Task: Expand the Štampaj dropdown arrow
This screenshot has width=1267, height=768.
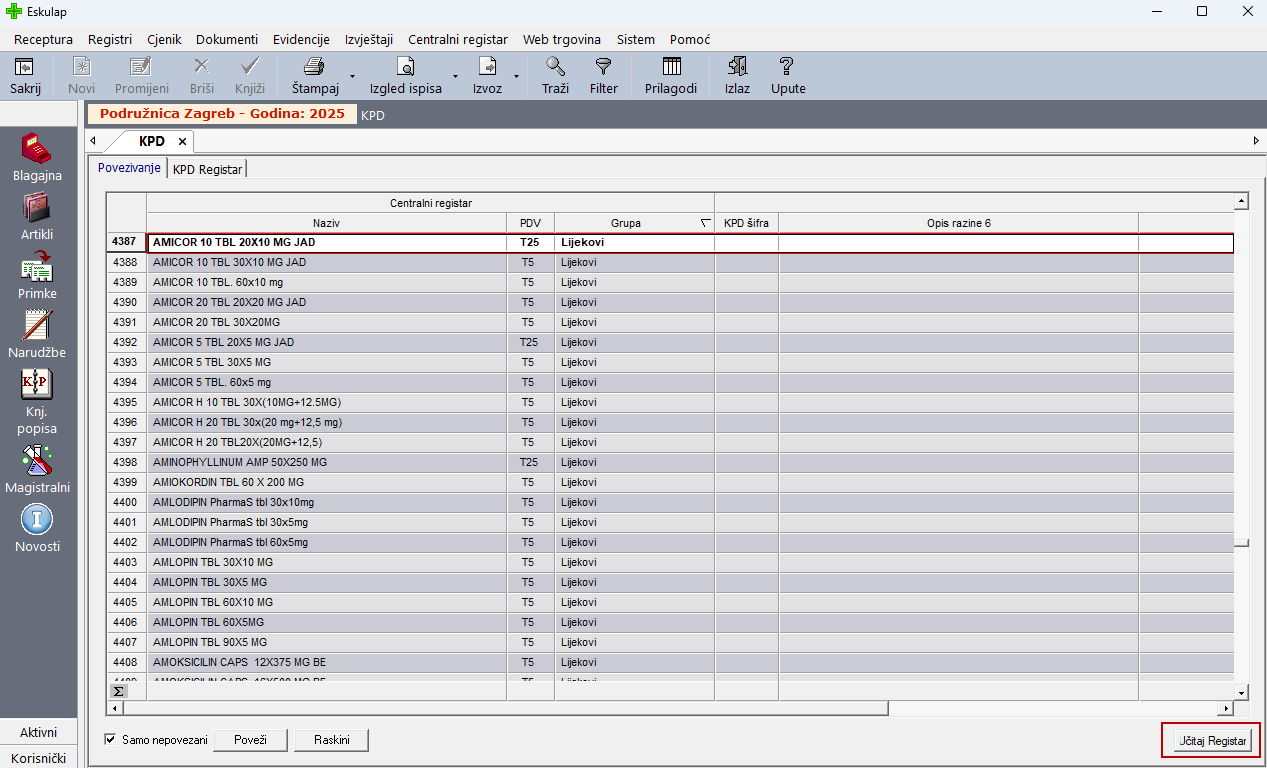Action: [x=352, y=76]
